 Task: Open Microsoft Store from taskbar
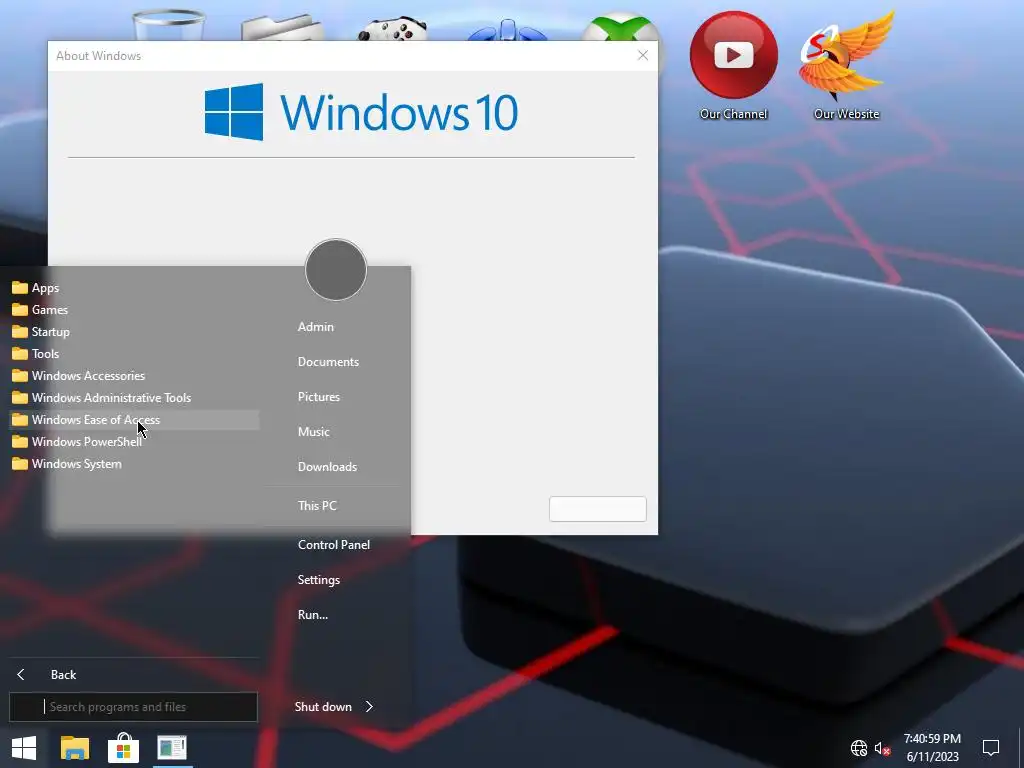pyautogui.click(x=123, y=748)
